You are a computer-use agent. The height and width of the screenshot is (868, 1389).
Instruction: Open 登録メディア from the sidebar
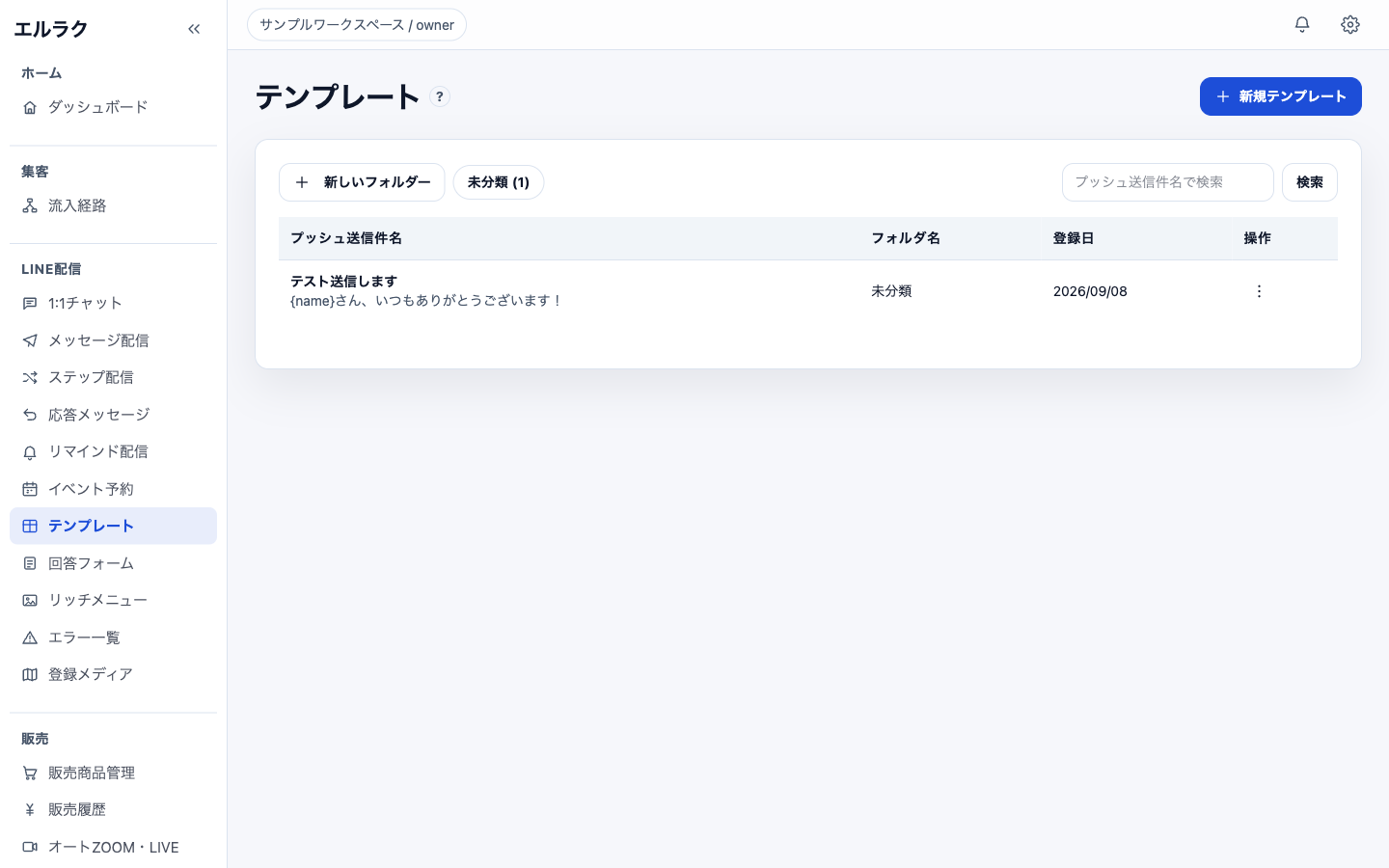point(113,674)
